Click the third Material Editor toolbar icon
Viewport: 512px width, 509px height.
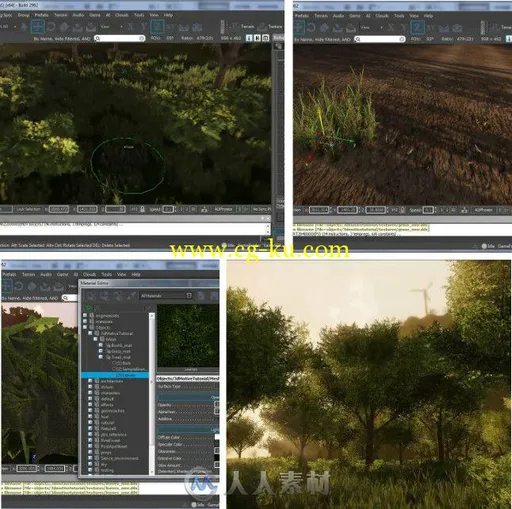pyautogui.click(x=118, y=296)
